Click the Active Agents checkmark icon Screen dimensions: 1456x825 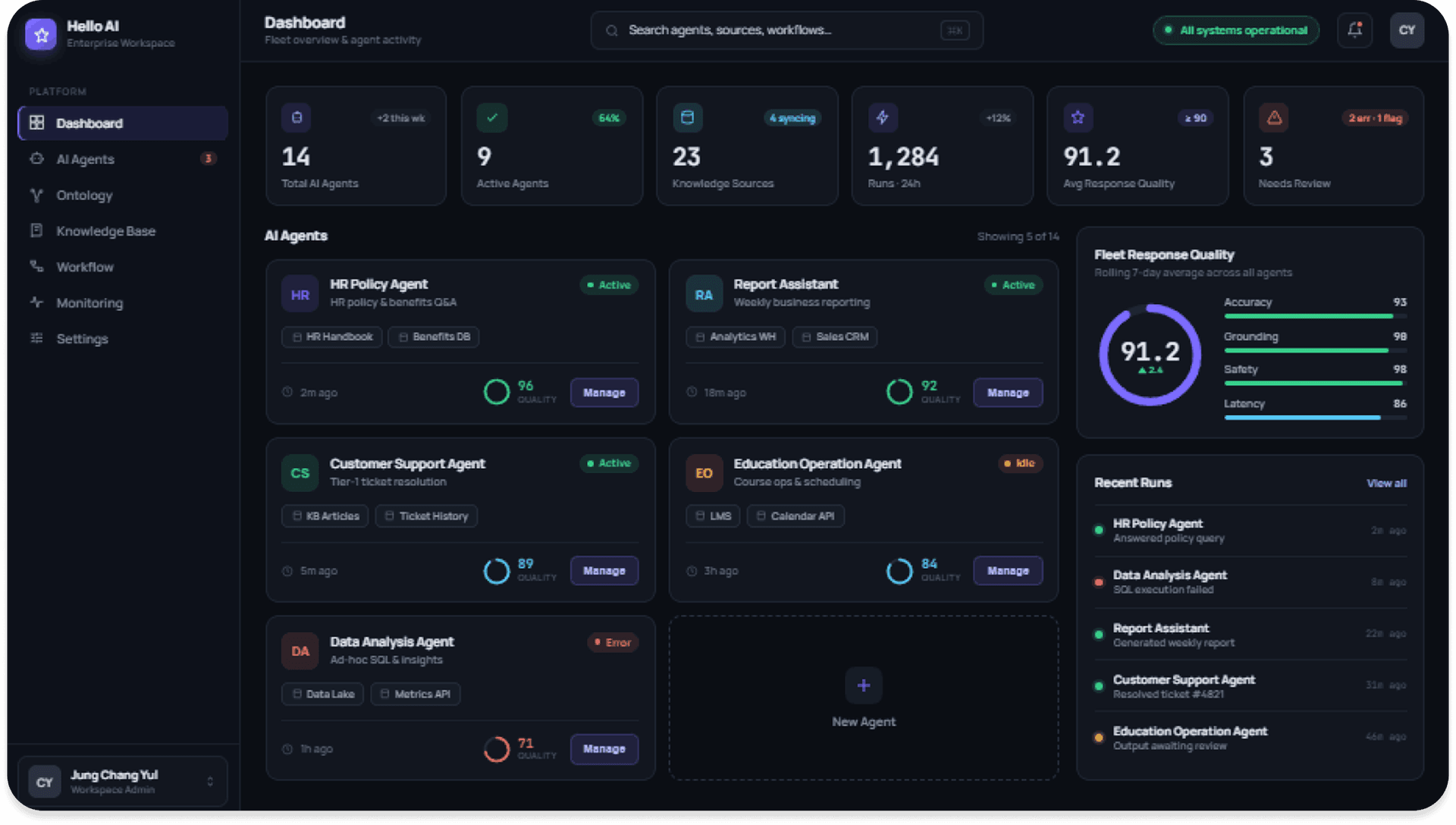coord(492,118)
